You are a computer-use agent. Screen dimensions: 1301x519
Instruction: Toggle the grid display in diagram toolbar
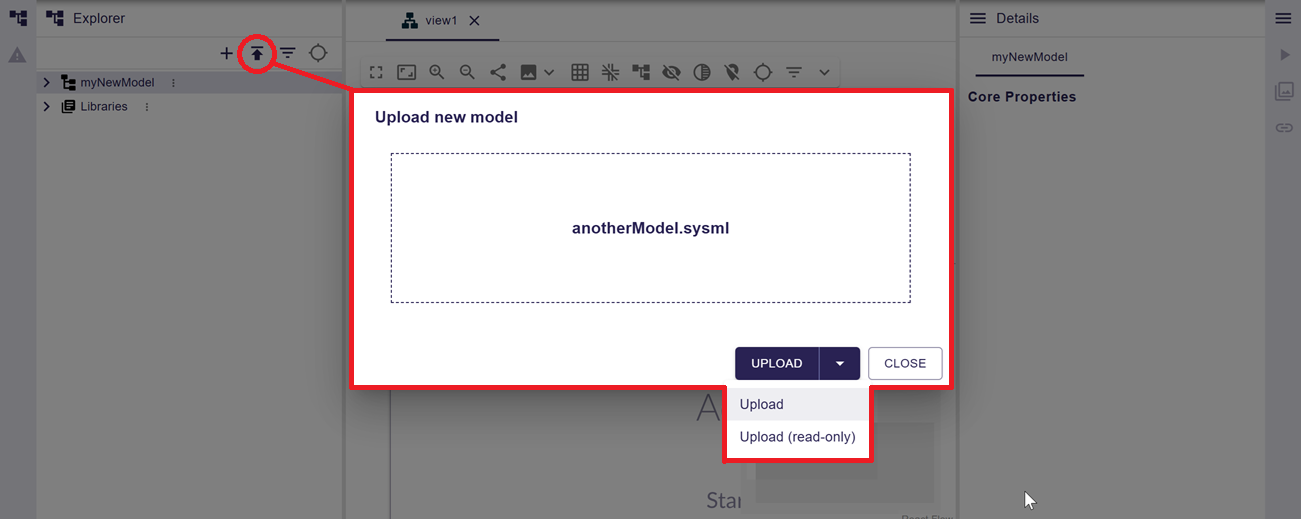point(580,72)
